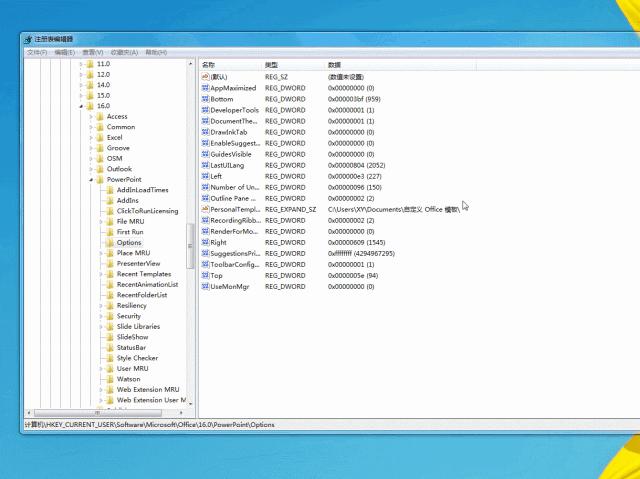Click the Registry Editor title bar icon
Screen dimensions: 640x479
pos(28,39)
